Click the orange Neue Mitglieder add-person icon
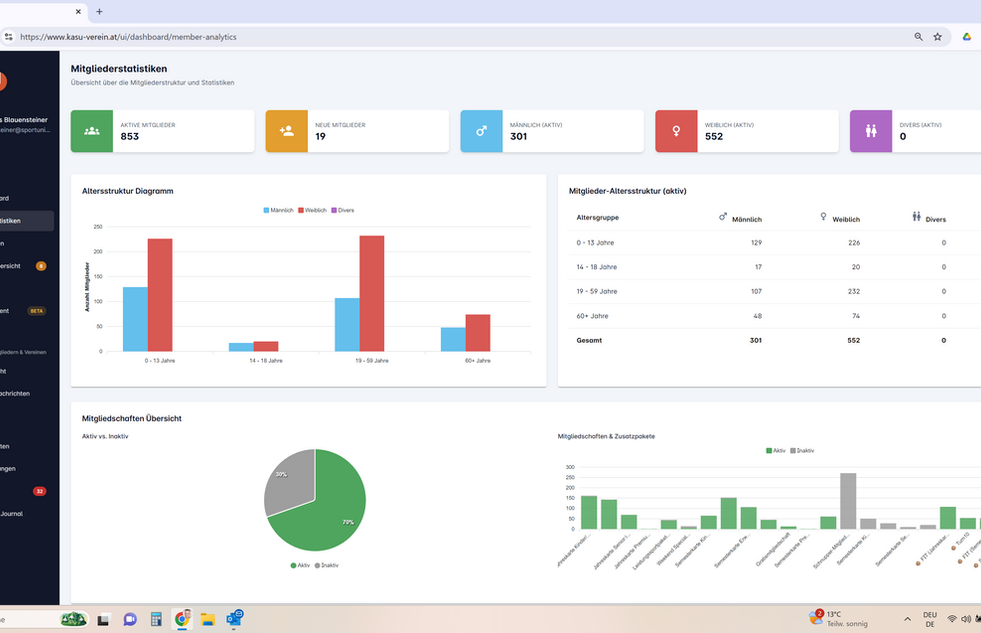Image resolution: width=981 pixels, height=633 pixels. coord(287,131)
